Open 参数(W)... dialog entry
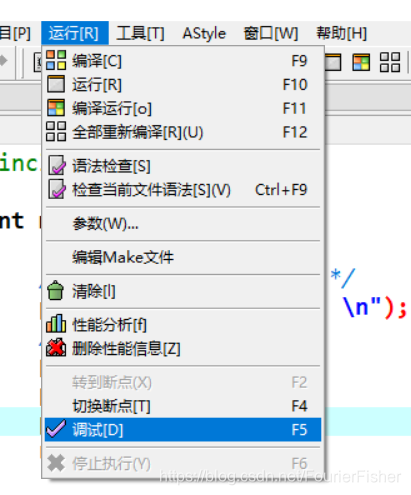 [x=183, y=224]
